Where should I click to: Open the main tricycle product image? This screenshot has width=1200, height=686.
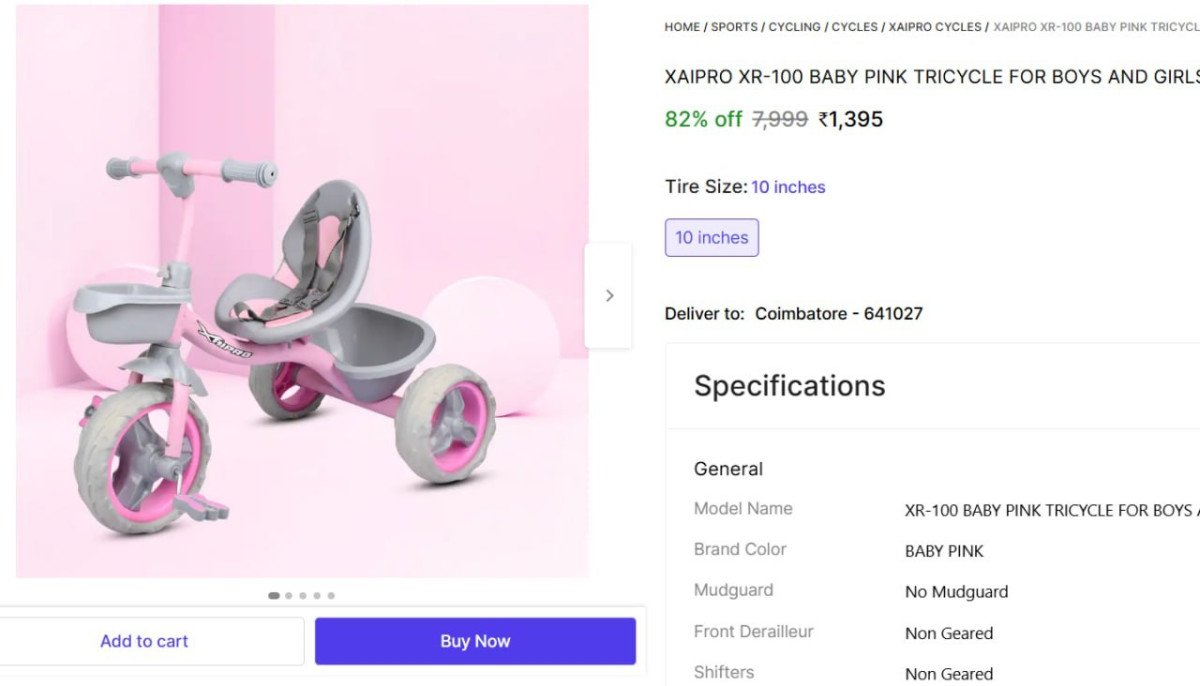[300, 295]
